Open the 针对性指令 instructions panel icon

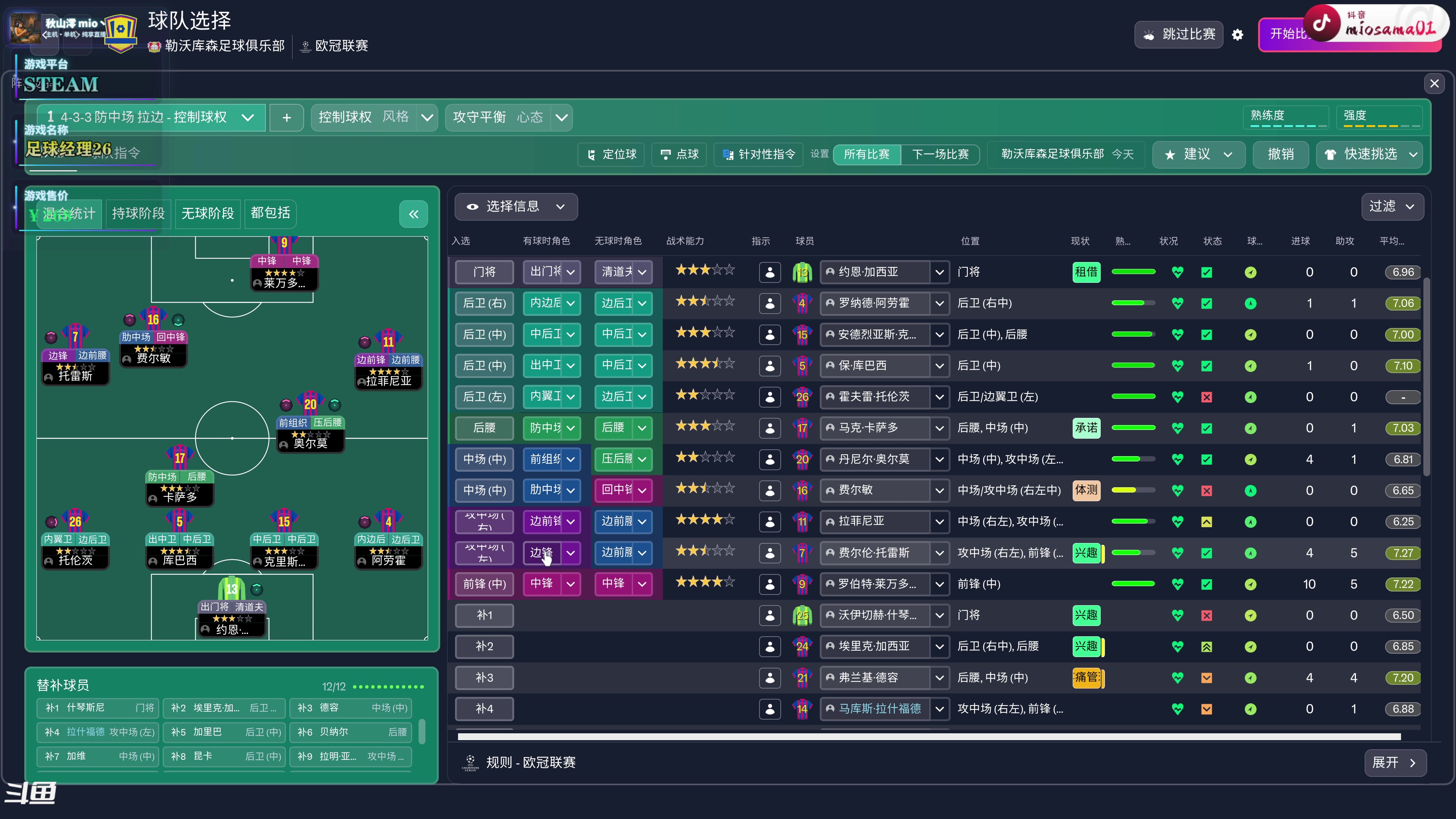[x=728, y=154]
